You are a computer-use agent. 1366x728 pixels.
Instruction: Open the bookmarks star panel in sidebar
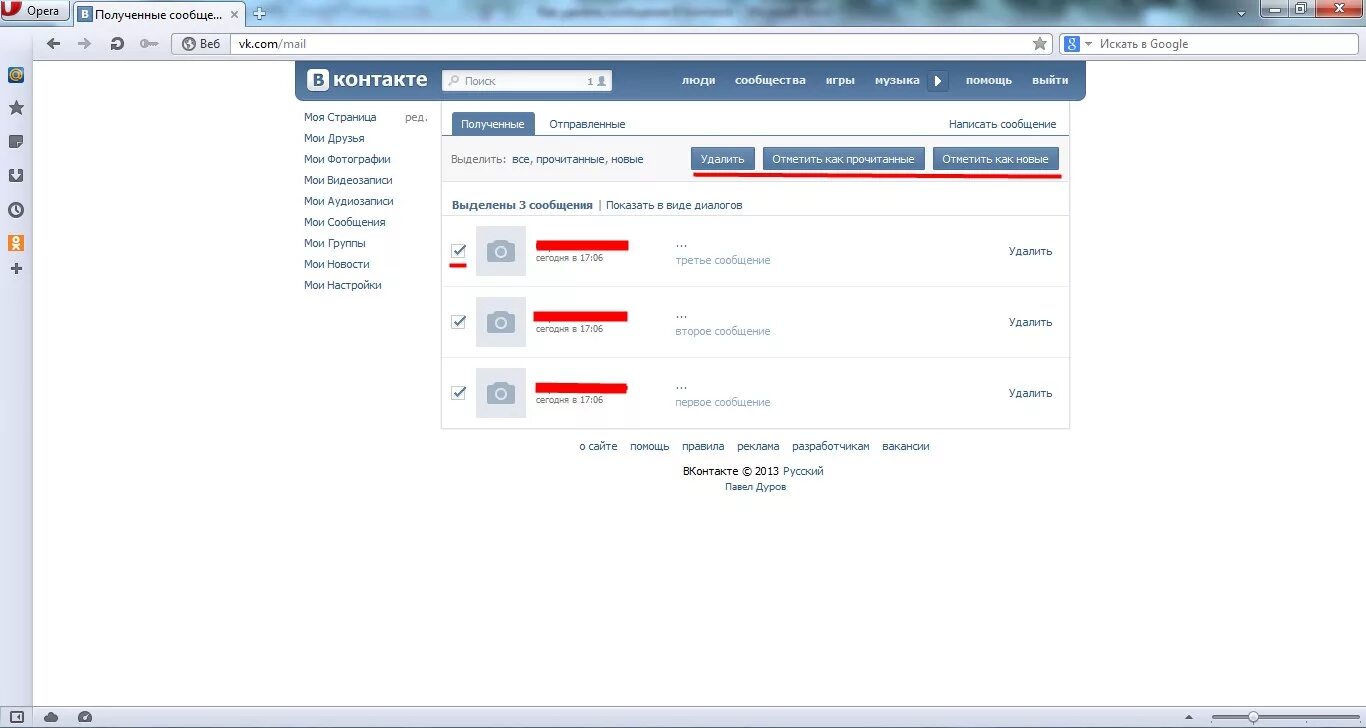pos(16,108)
